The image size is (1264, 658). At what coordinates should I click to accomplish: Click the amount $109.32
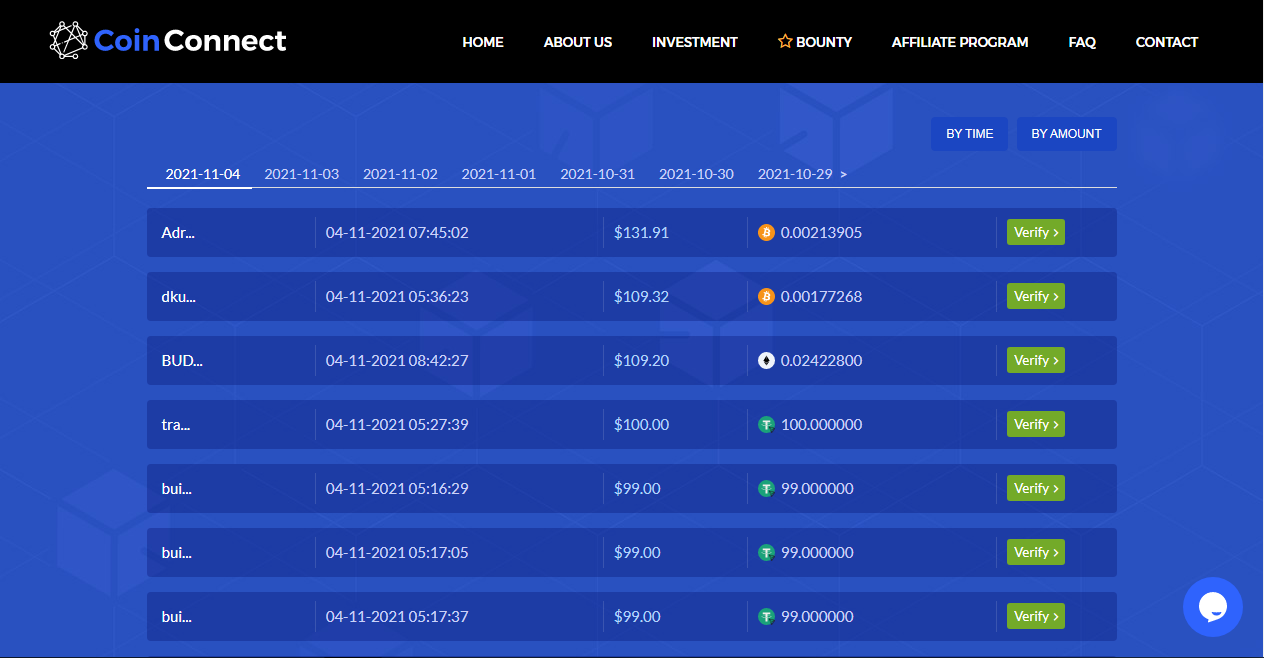[642, 296]
